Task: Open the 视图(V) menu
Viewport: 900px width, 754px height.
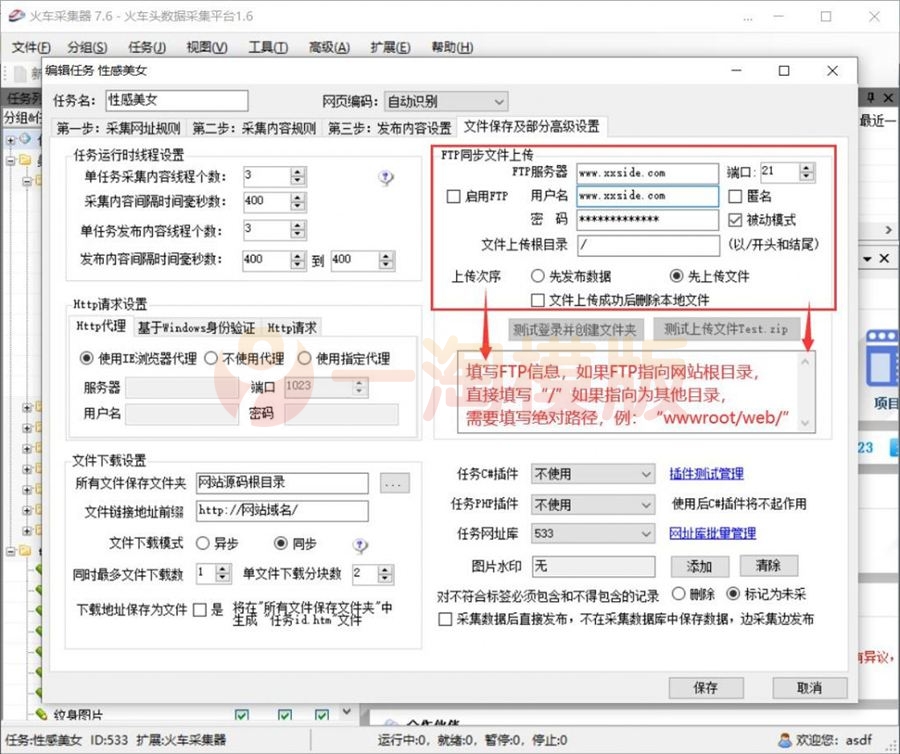Action: [207, 48]
